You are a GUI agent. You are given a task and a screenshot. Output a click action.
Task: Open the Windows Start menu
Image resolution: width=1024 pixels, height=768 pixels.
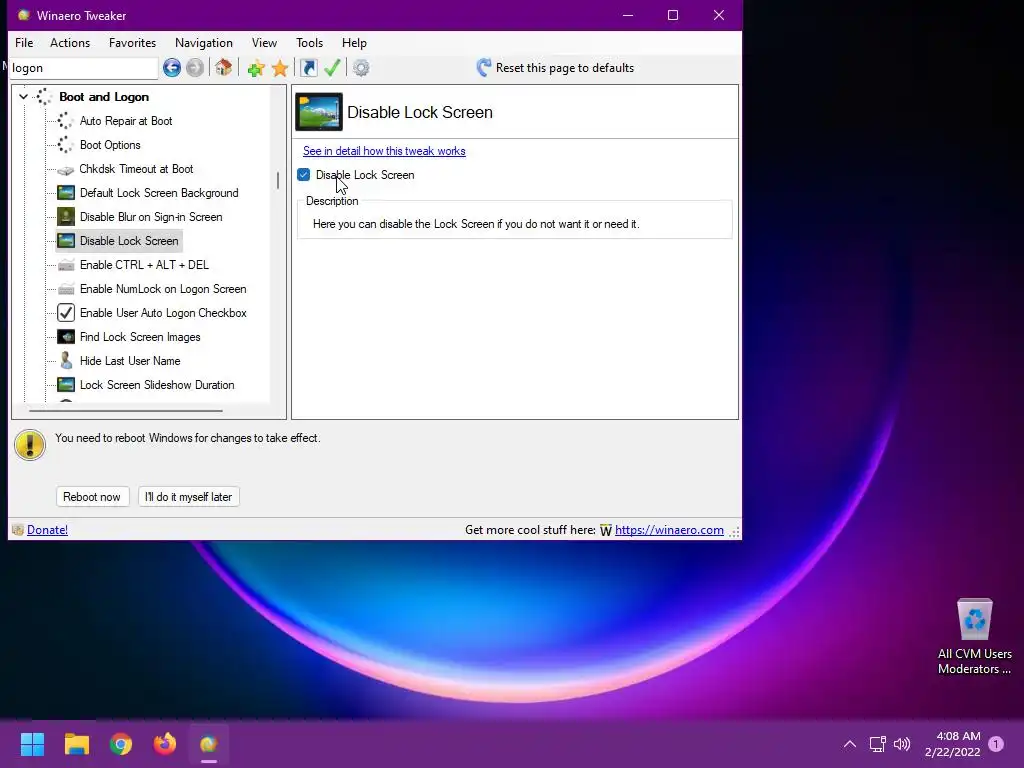click(x=32, y=744)
